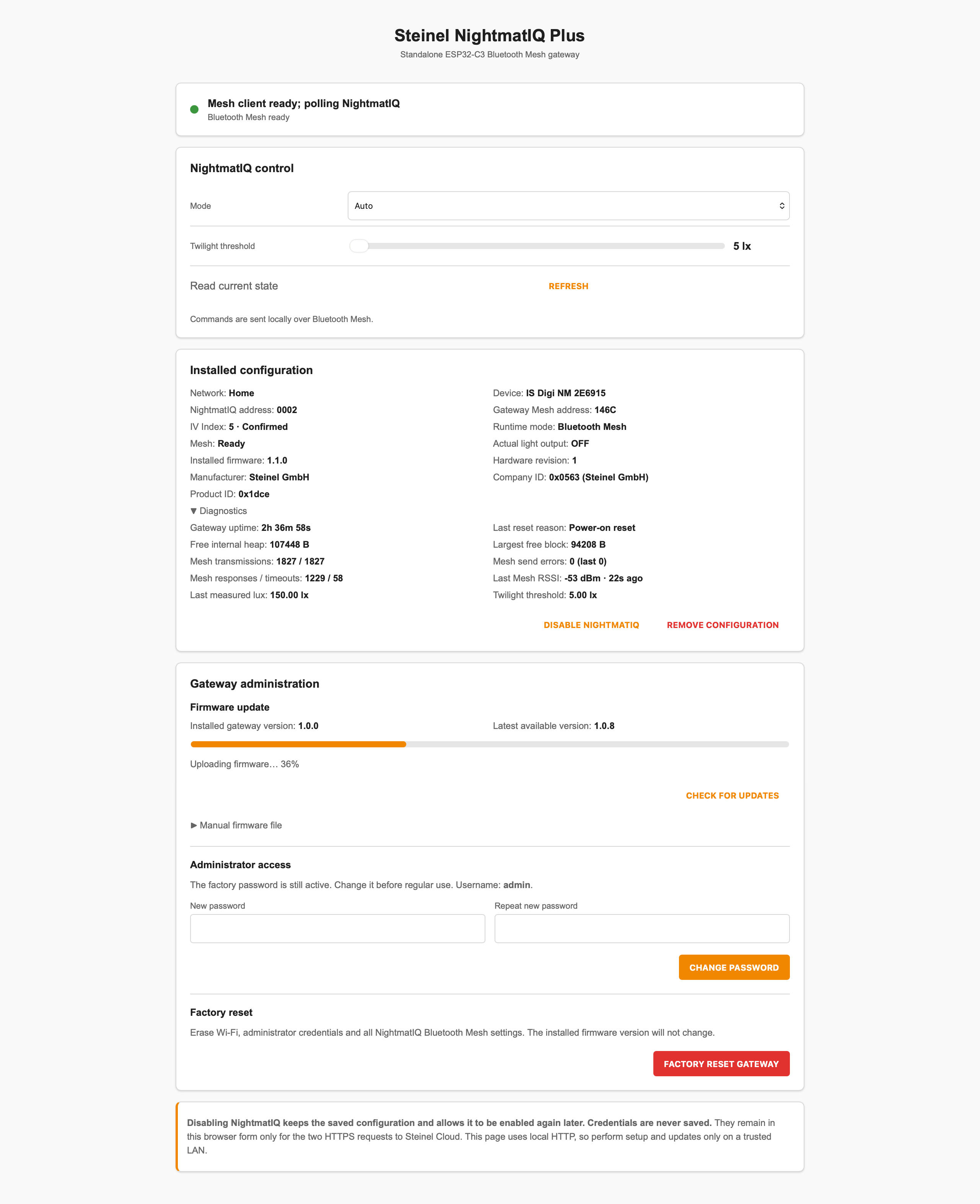
Task: Click CHECK FOR UPDATES
Action: [732, 795]
